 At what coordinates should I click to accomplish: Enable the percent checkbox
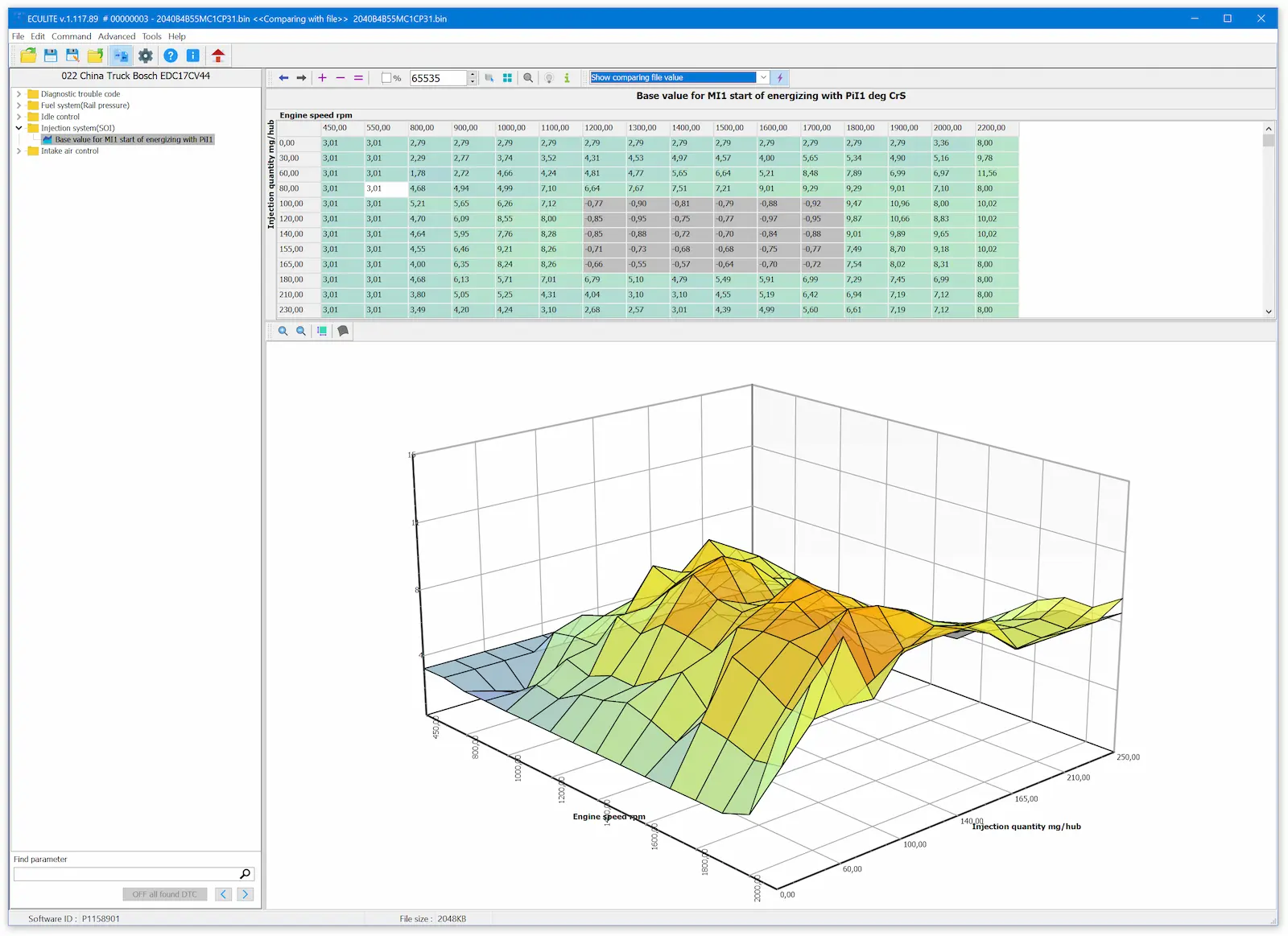(386, 78)
